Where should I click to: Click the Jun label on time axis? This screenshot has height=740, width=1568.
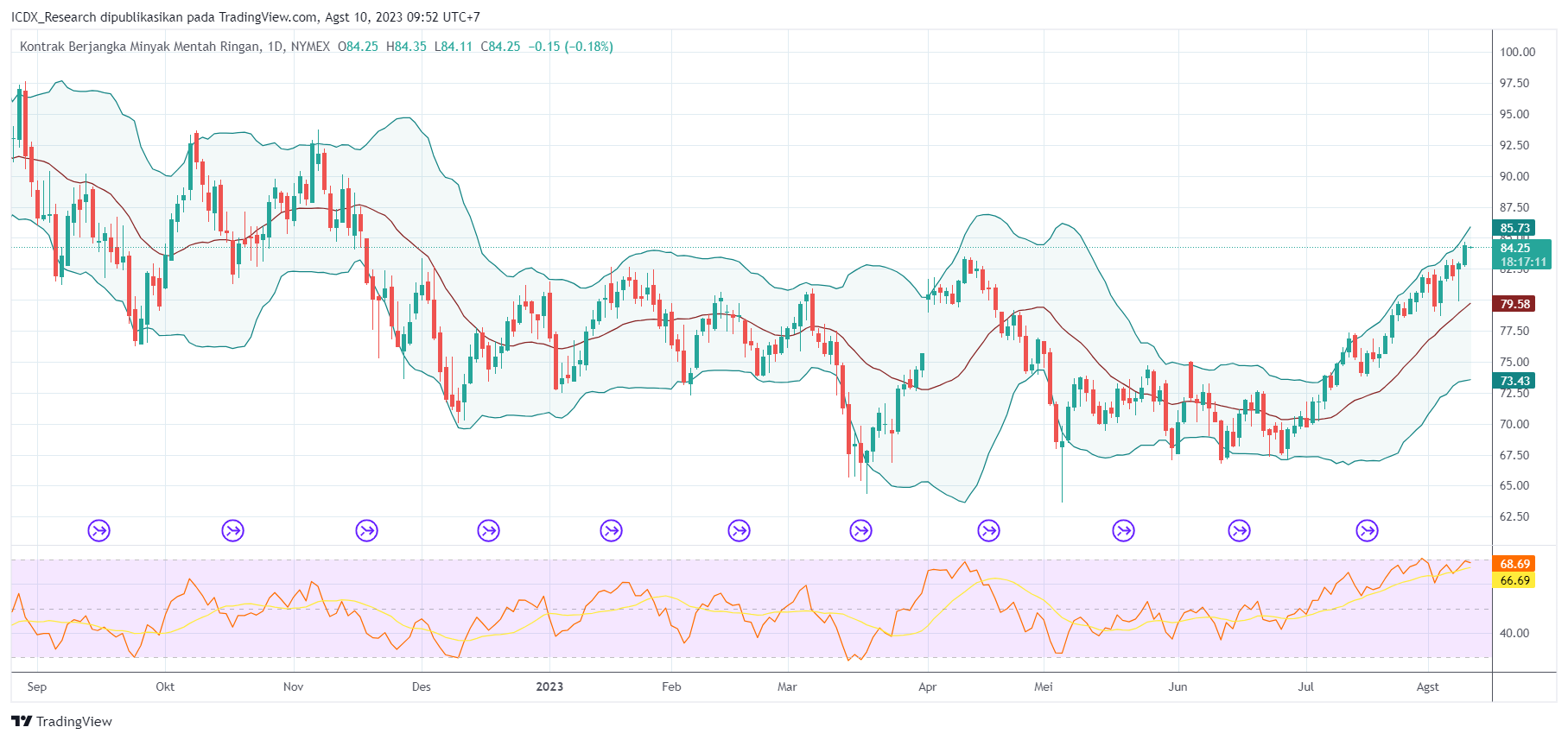click(1178, 687)
